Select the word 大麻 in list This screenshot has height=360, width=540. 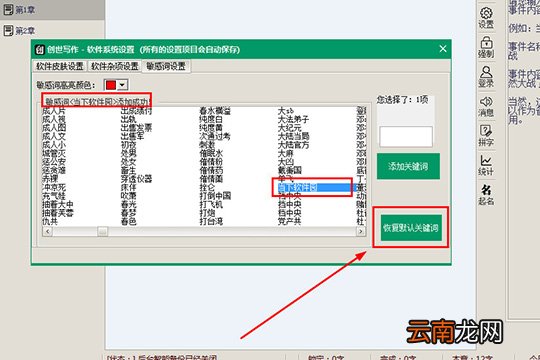(285, 153)
